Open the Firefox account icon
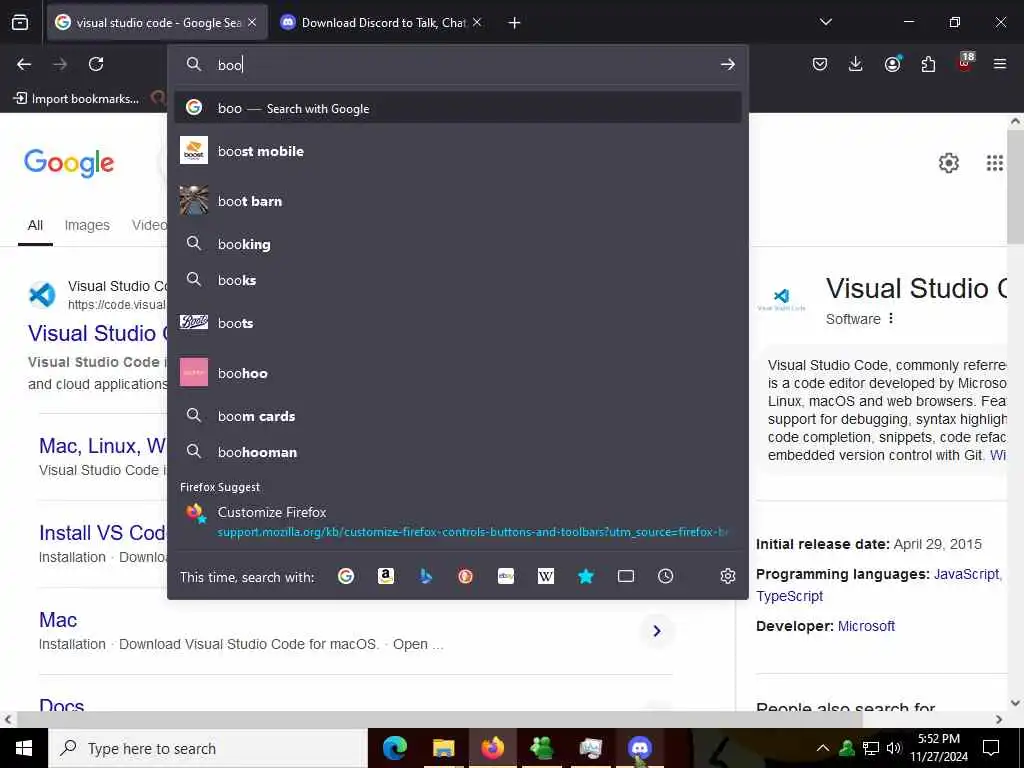The width and height of the screenshot is (1024, 768). (892, 64)
